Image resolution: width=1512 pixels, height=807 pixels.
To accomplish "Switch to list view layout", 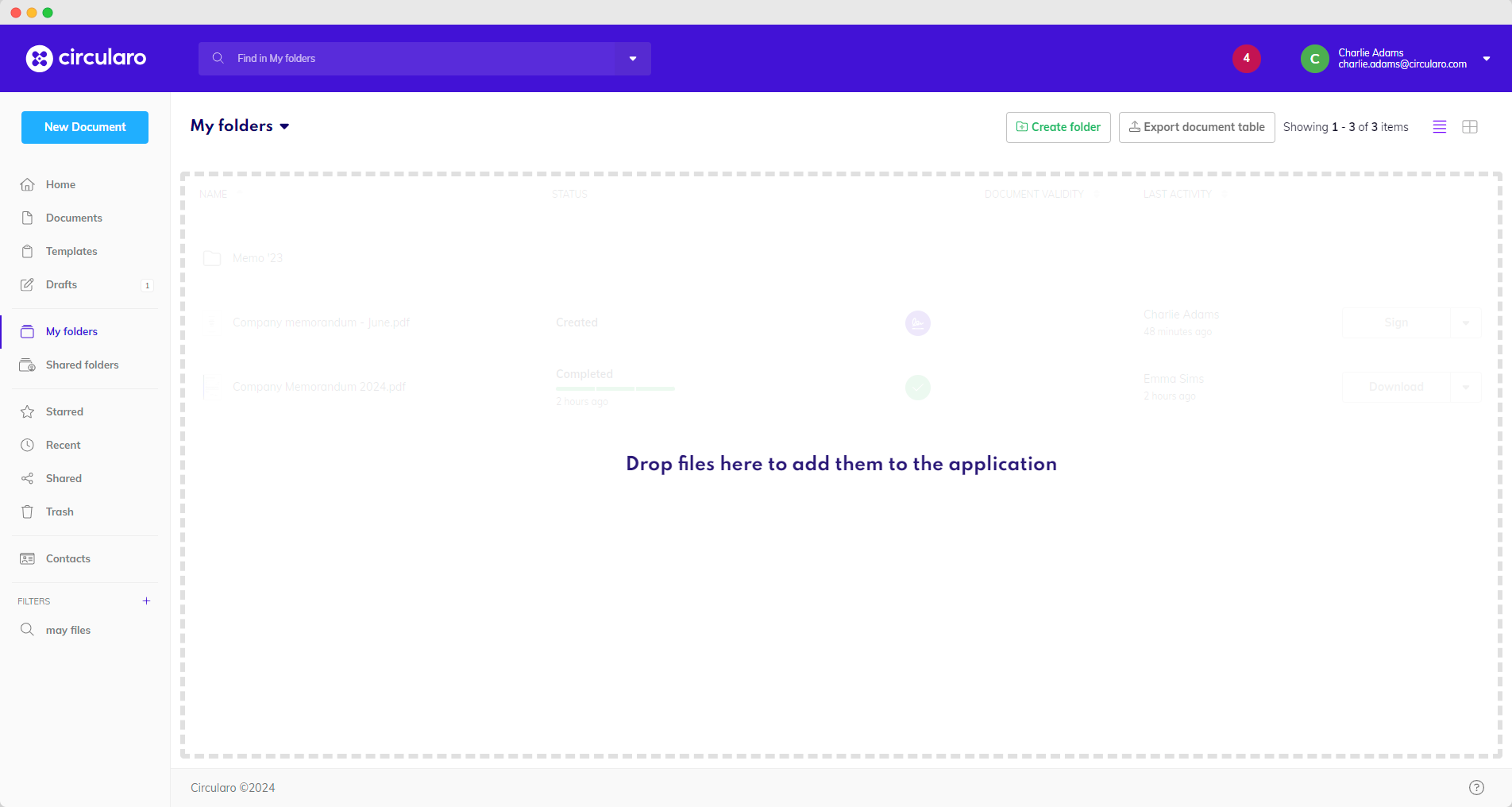I will point(1439,127).
